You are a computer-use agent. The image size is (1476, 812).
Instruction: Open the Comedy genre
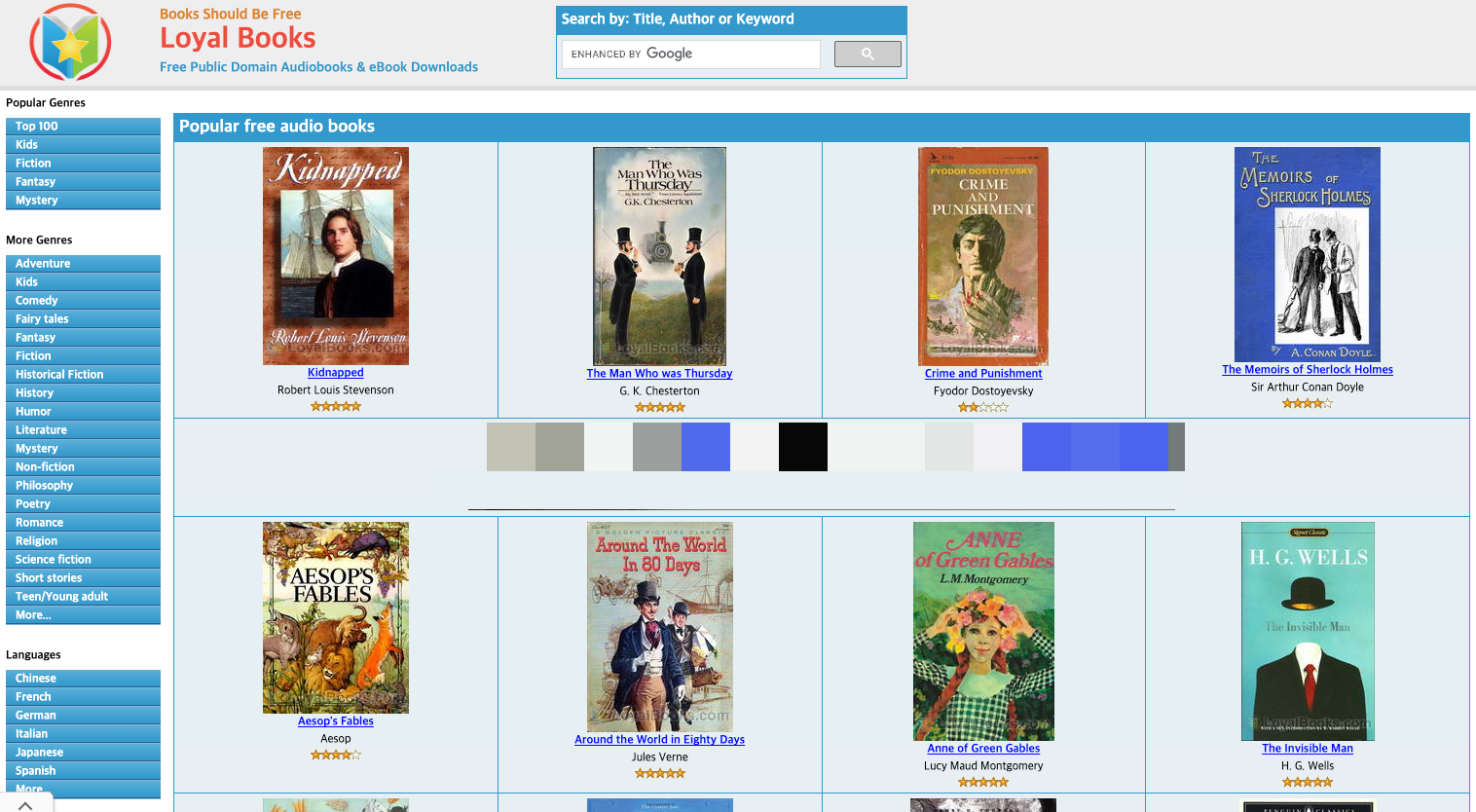(83, 301)
